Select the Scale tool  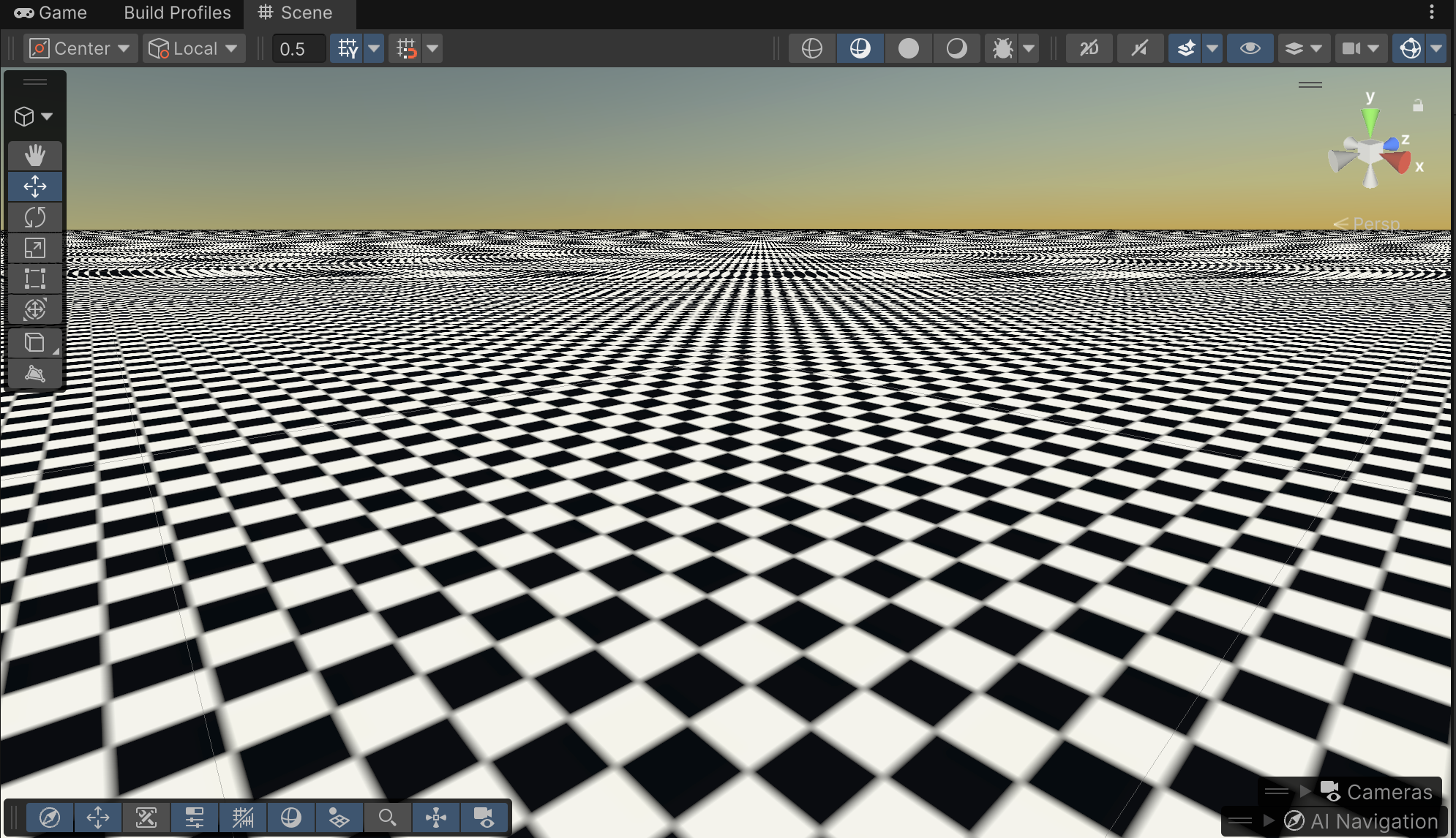click(x=34, y=248)
